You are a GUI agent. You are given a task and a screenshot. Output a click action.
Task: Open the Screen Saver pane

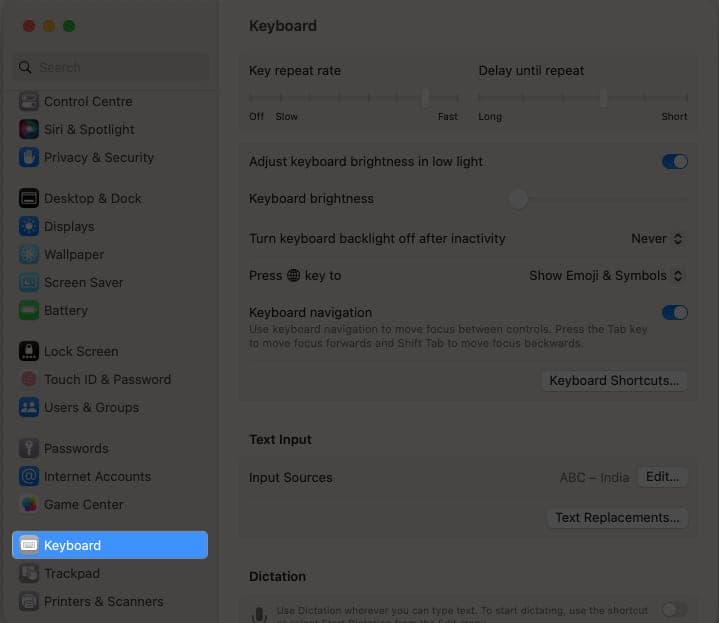(110, 282)
